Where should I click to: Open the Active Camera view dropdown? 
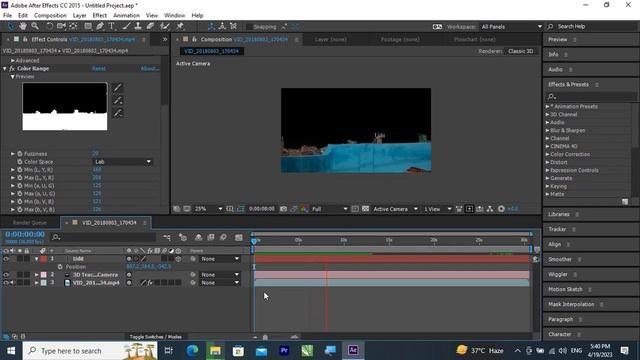pos(395,209)
